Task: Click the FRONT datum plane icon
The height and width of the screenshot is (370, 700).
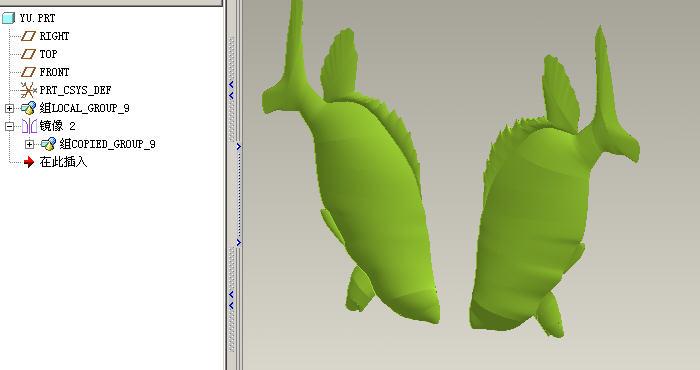Action: 29,72
